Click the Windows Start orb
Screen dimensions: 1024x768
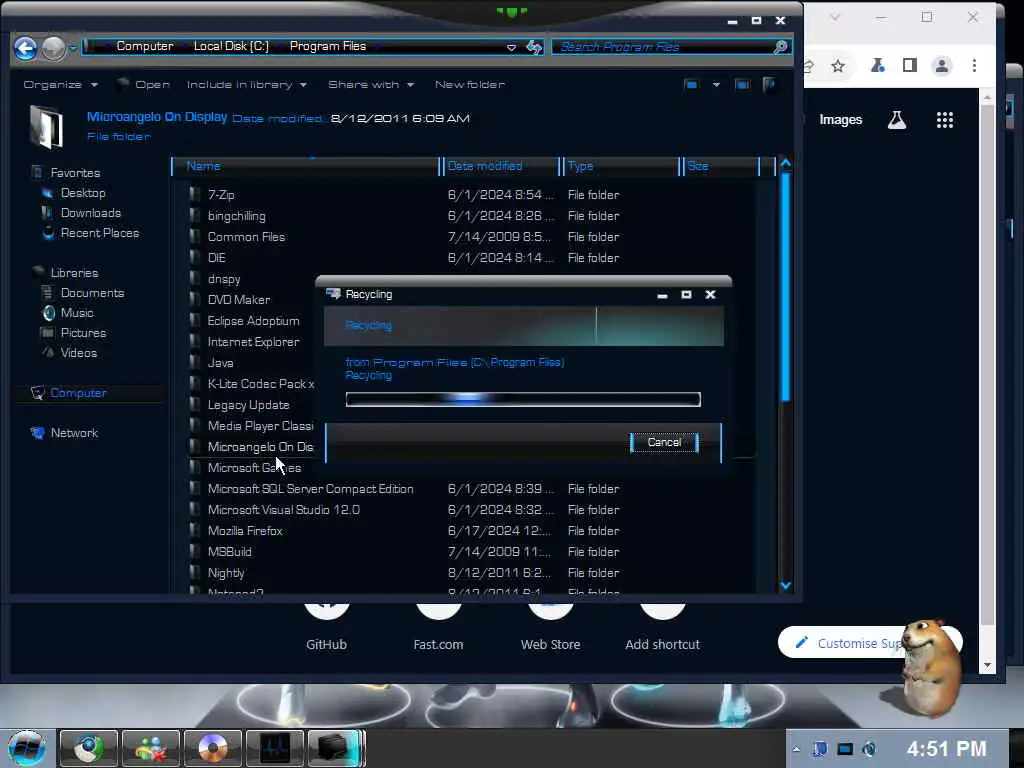tap(26, 748)
